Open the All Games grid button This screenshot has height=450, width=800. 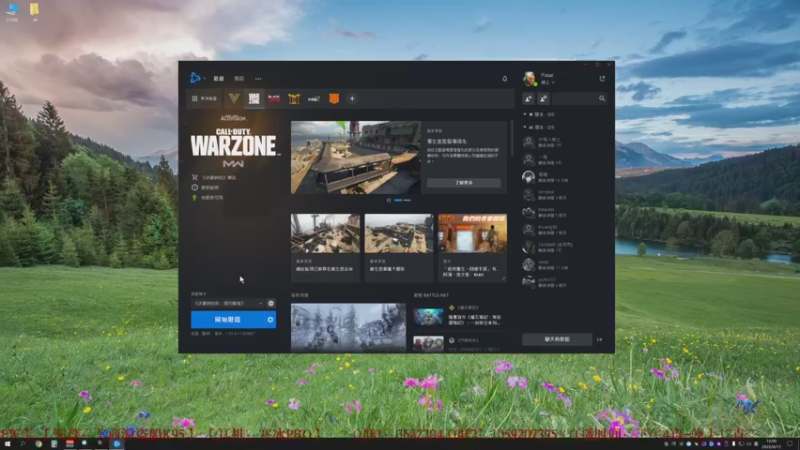[x=205, y=98]
